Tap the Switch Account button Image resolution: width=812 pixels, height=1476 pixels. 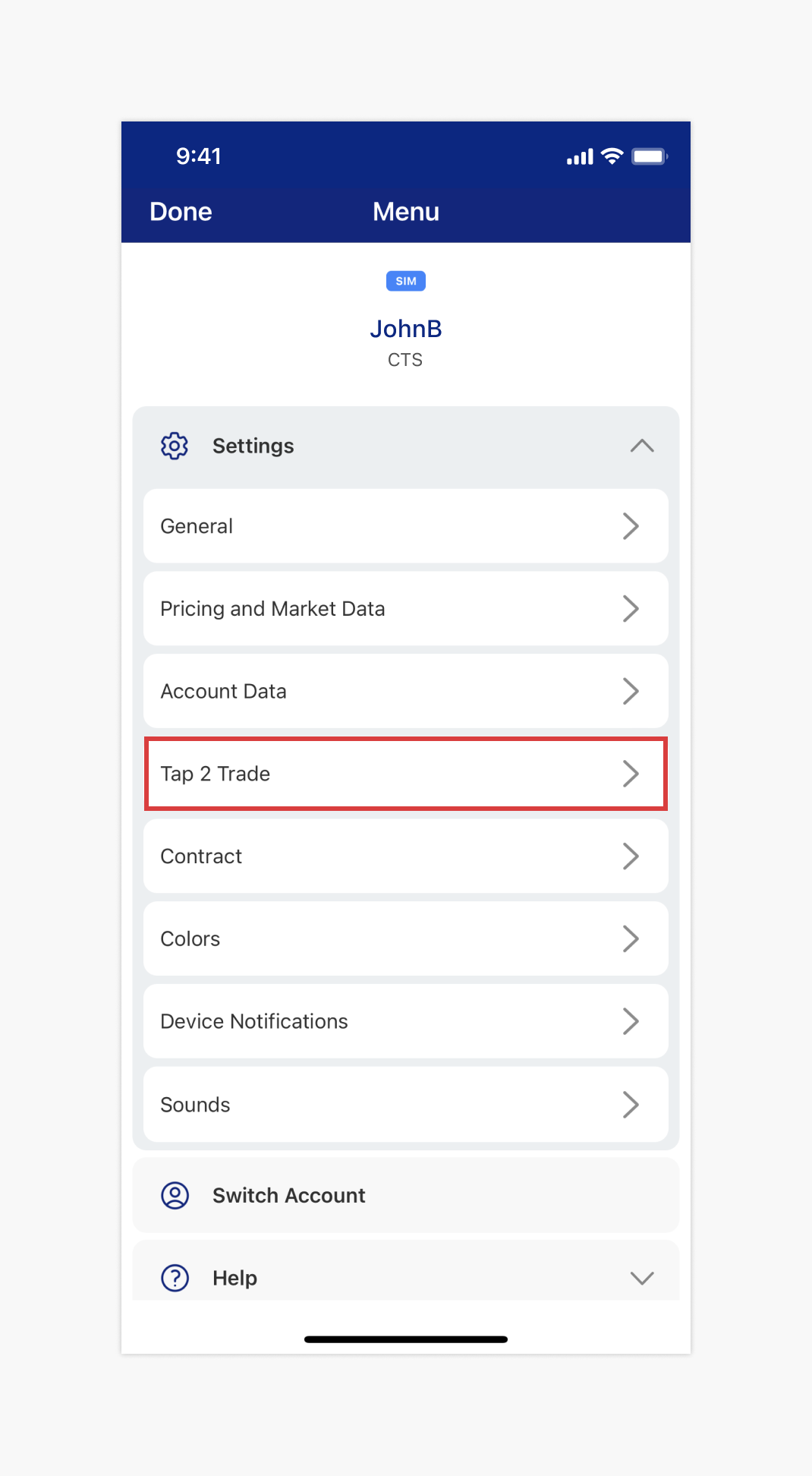(x=288, y=1195)
